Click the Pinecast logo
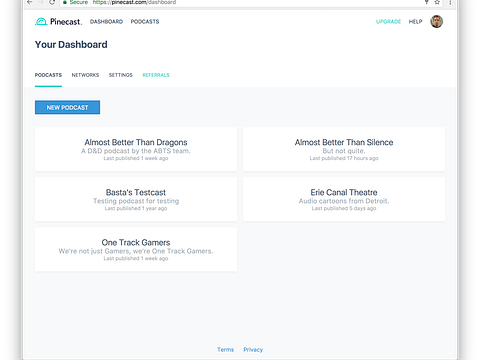 tap(58, 22)
